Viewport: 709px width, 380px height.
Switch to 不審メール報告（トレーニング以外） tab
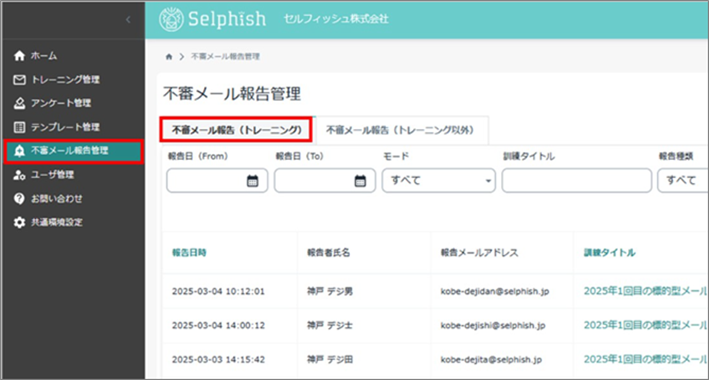point(400,130)
